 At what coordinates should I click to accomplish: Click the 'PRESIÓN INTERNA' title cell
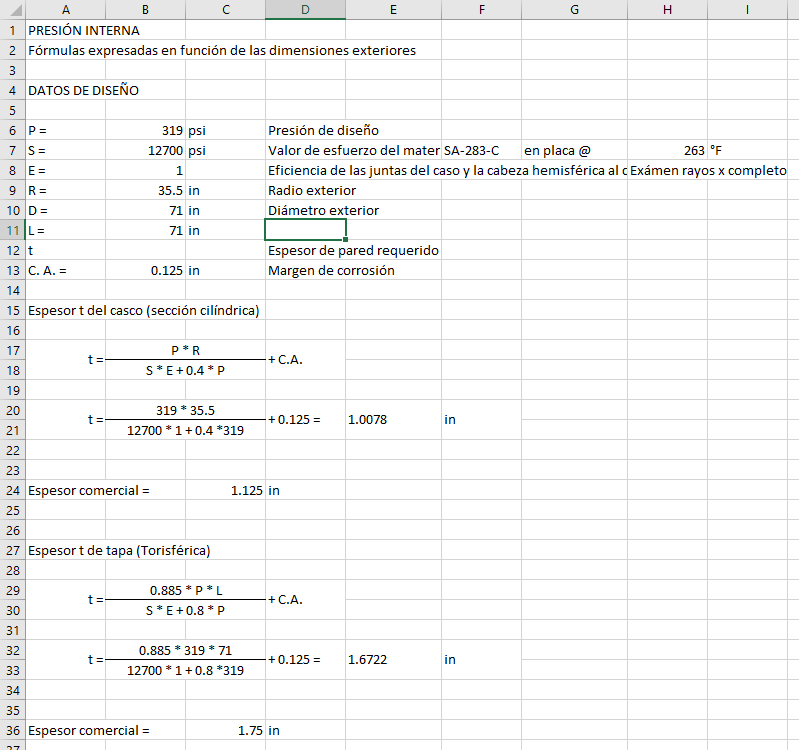[x=65, y=30]
